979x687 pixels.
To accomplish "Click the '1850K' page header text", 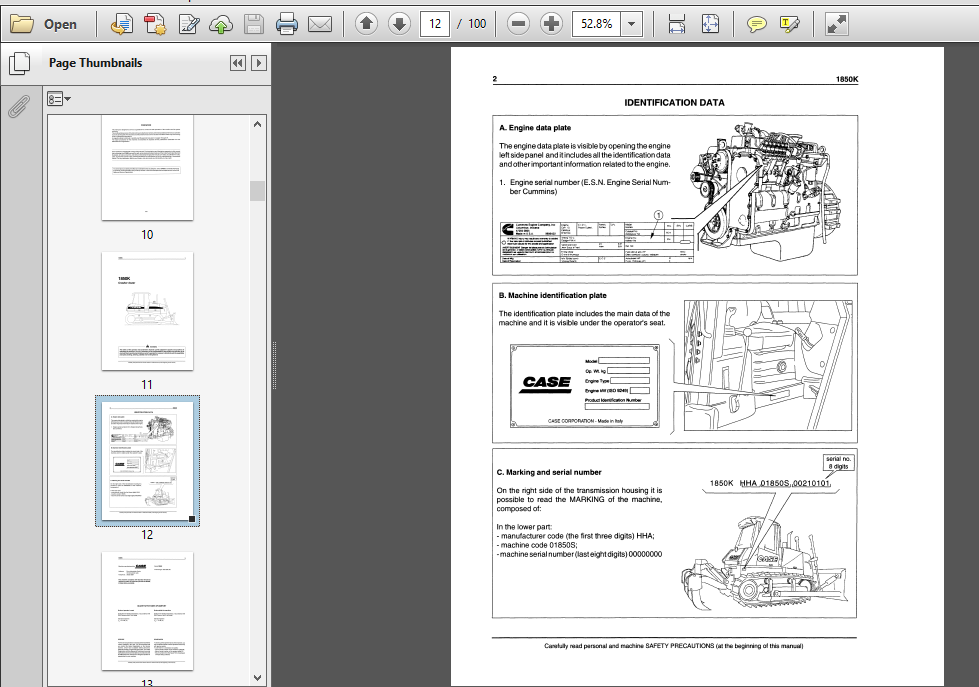I will pyautogui.click(x=847, y=79).
